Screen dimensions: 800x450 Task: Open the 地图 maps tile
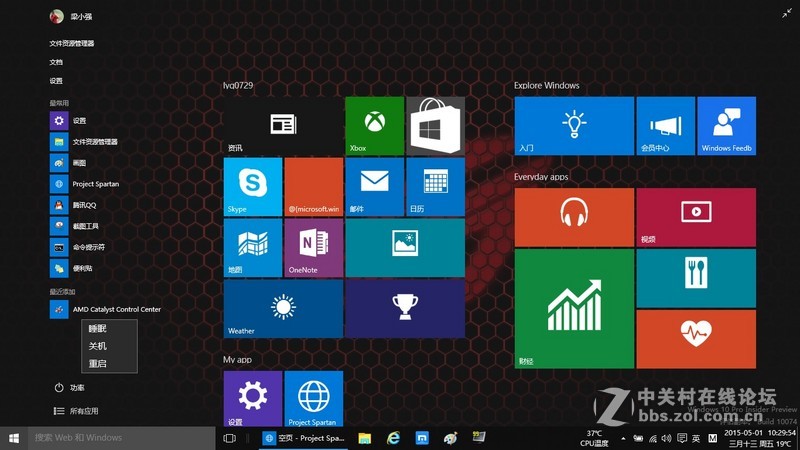(x=253, y=248)
